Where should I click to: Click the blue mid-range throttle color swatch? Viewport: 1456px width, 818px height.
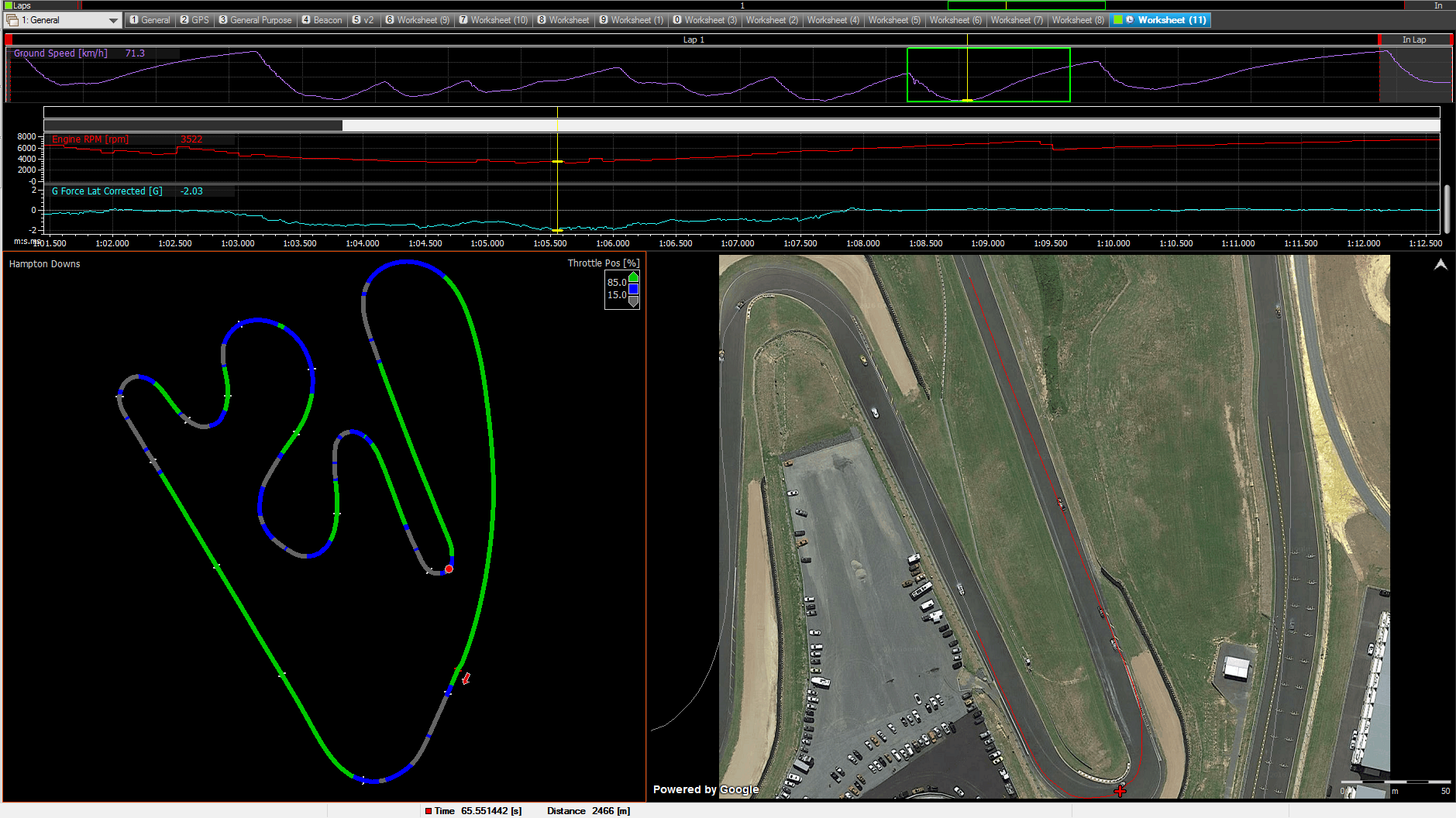[633, 289]
